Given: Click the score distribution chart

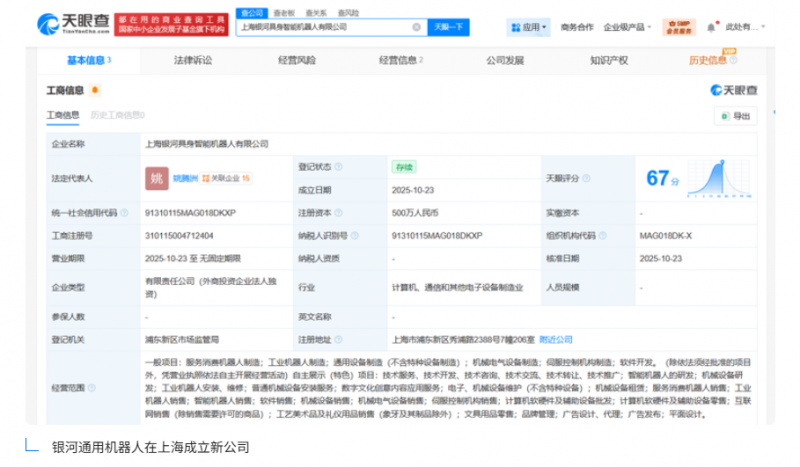Looking at the screenshot, I should coord(719,178).
